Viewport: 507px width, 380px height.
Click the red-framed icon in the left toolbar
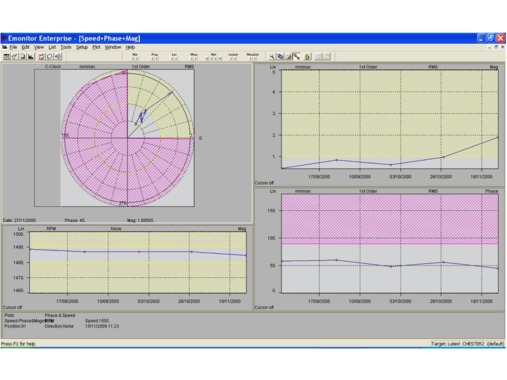(x=41, y=57)
